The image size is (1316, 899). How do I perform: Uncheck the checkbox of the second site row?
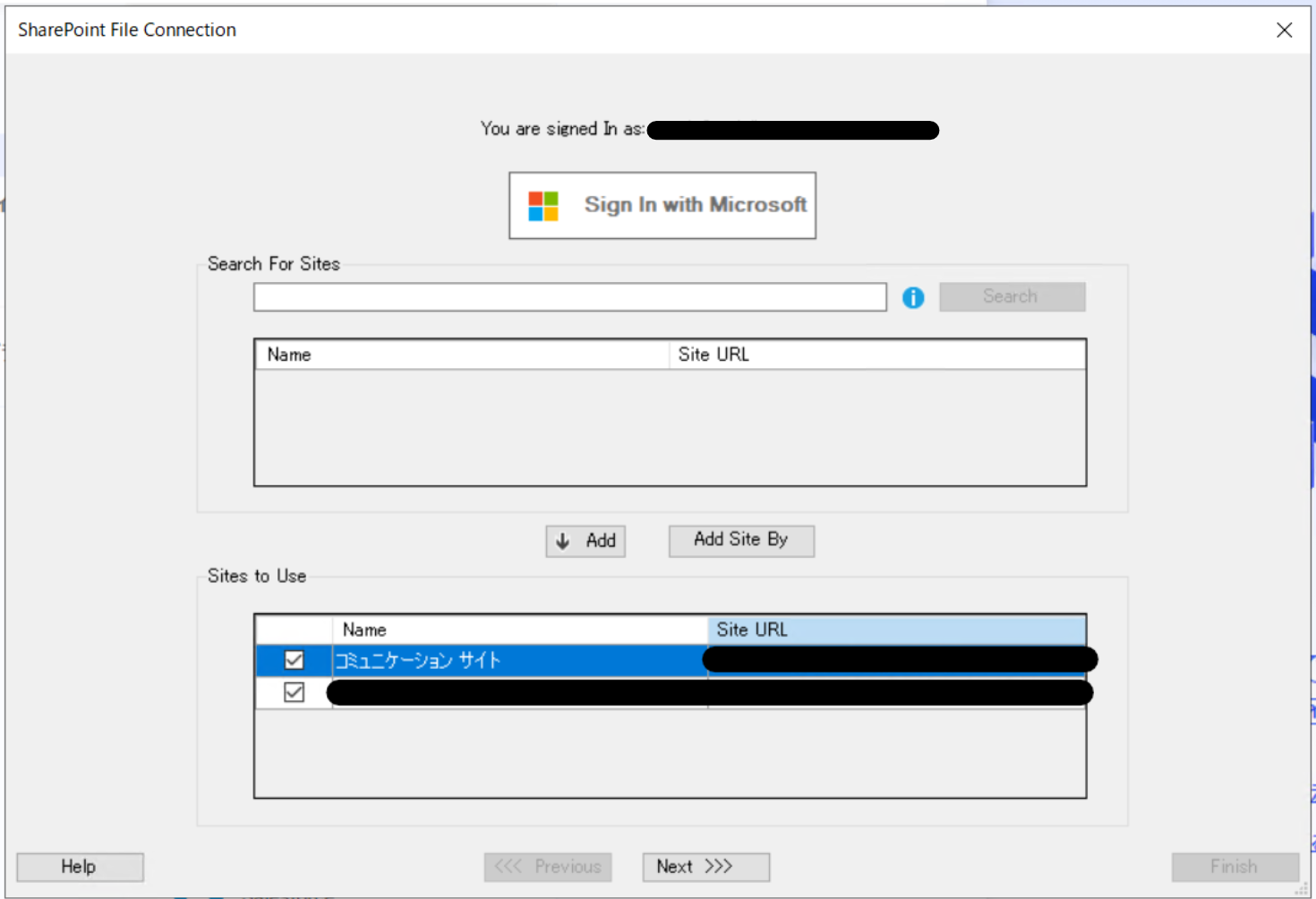coord(294,692)
